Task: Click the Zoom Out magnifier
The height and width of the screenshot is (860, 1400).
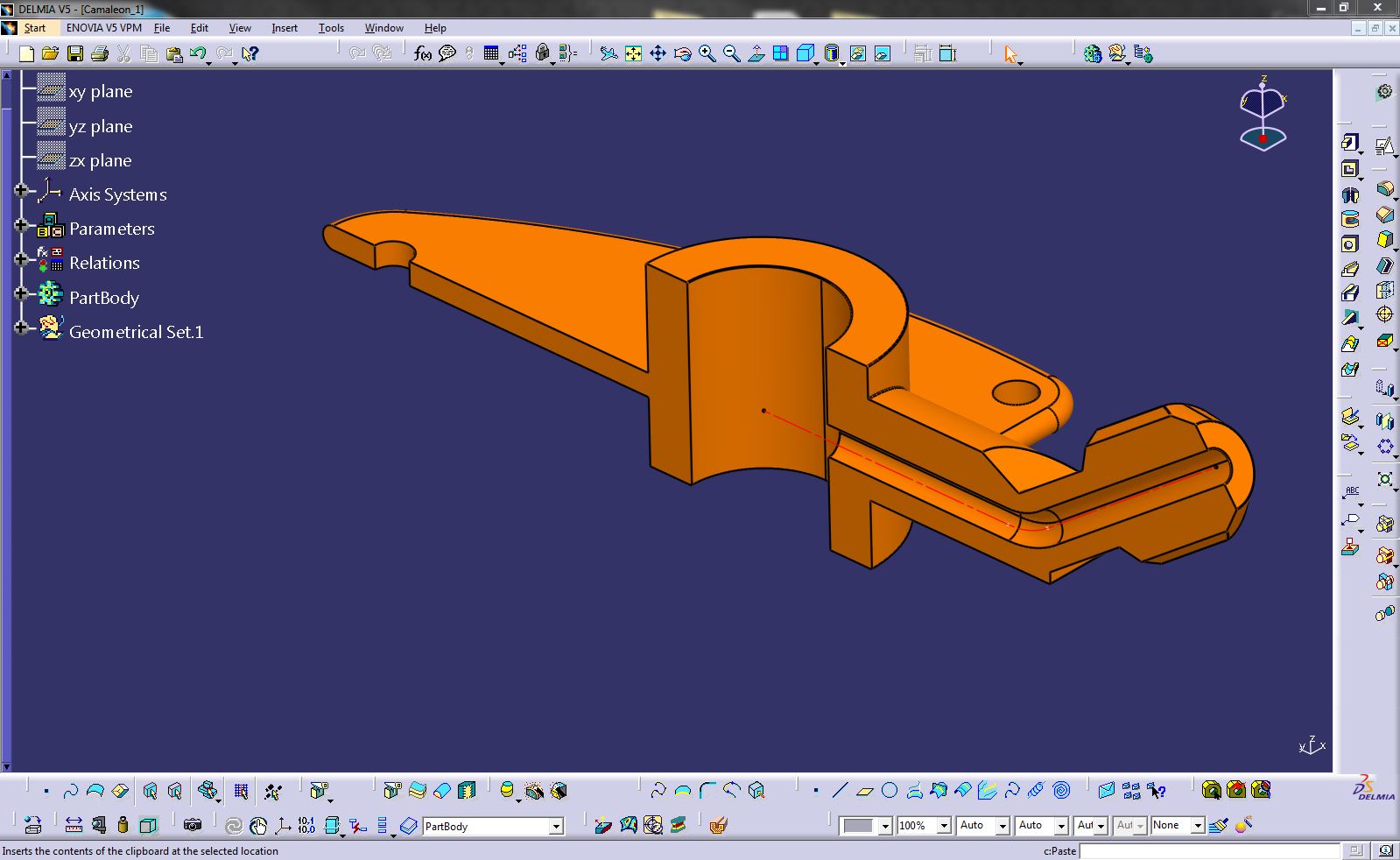Action: (x=731, y=54)
